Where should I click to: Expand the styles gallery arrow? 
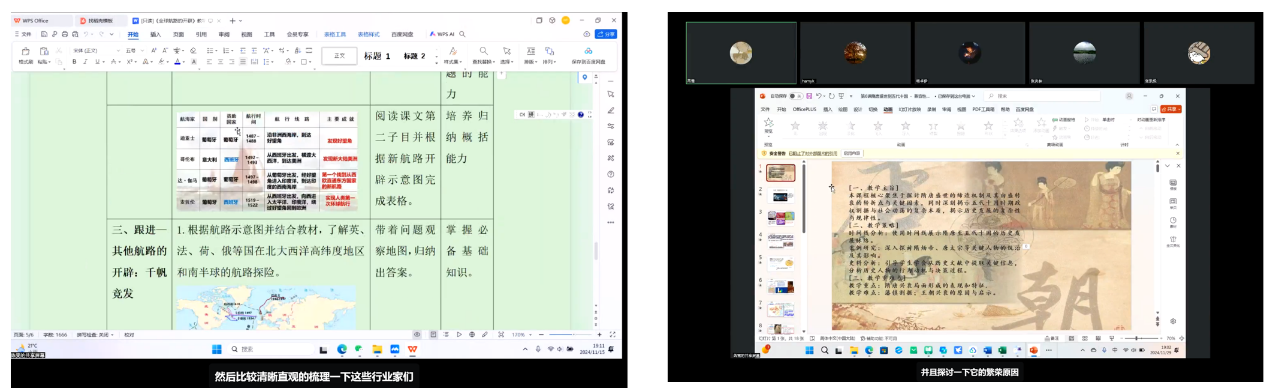(x=437, y=63)
